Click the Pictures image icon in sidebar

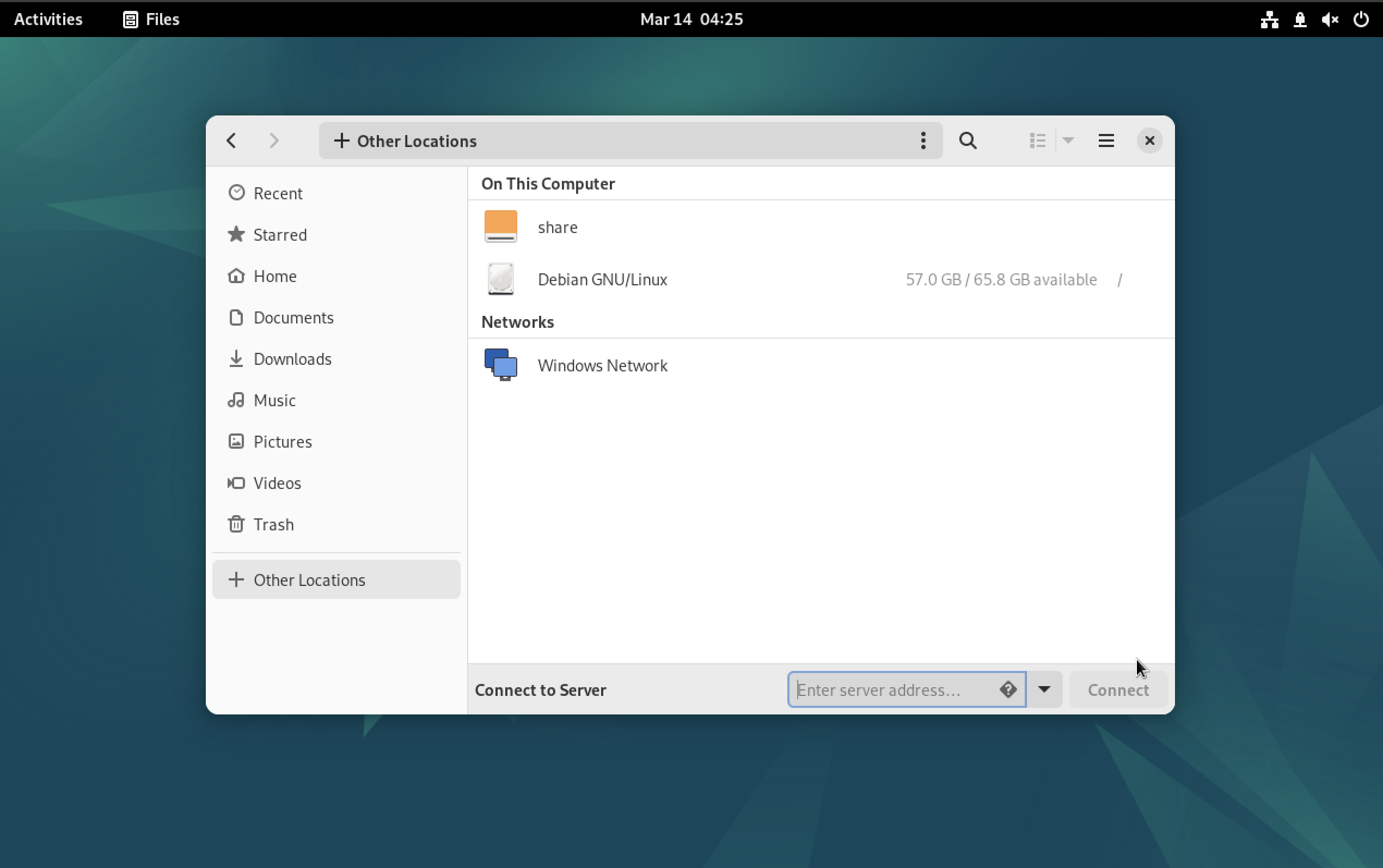click(236, 441)
